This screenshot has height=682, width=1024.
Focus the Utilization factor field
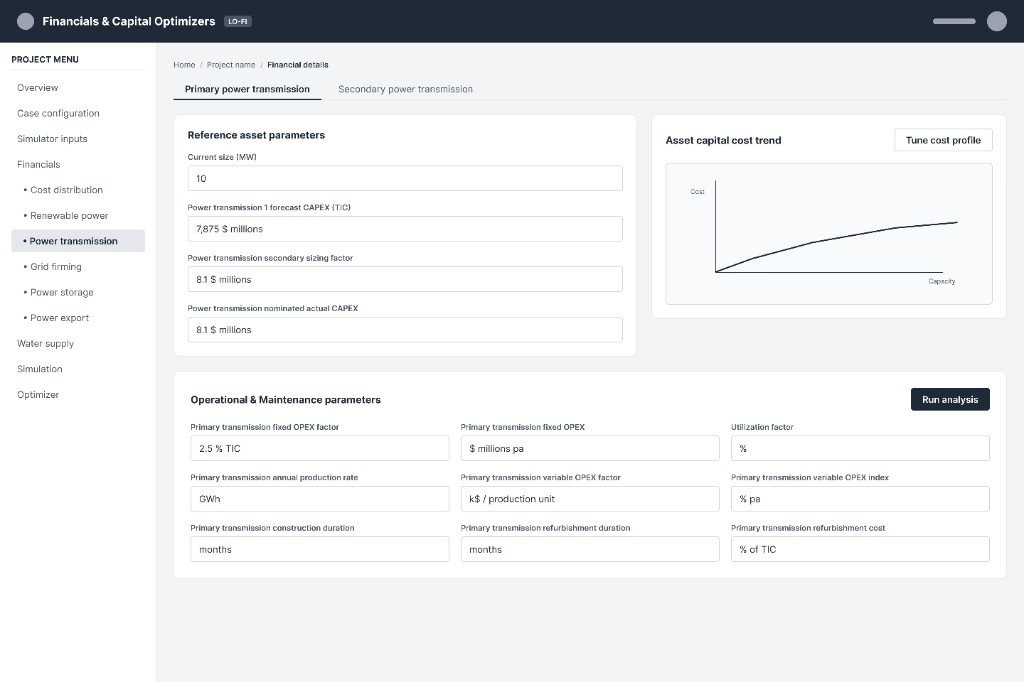tap(860, 449)
